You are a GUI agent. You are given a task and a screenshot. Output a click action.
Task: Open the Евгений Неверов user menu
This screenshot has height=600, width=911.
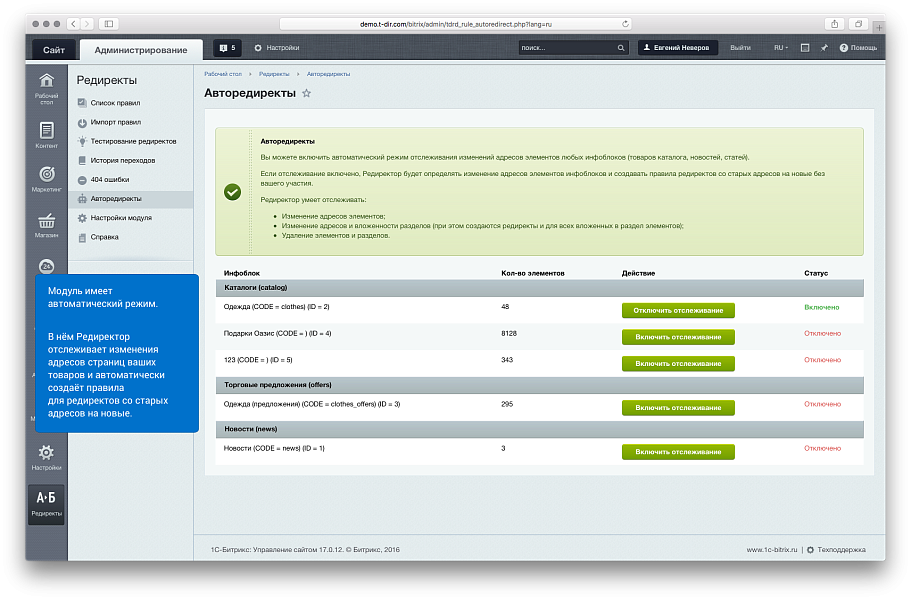point(677,48)
